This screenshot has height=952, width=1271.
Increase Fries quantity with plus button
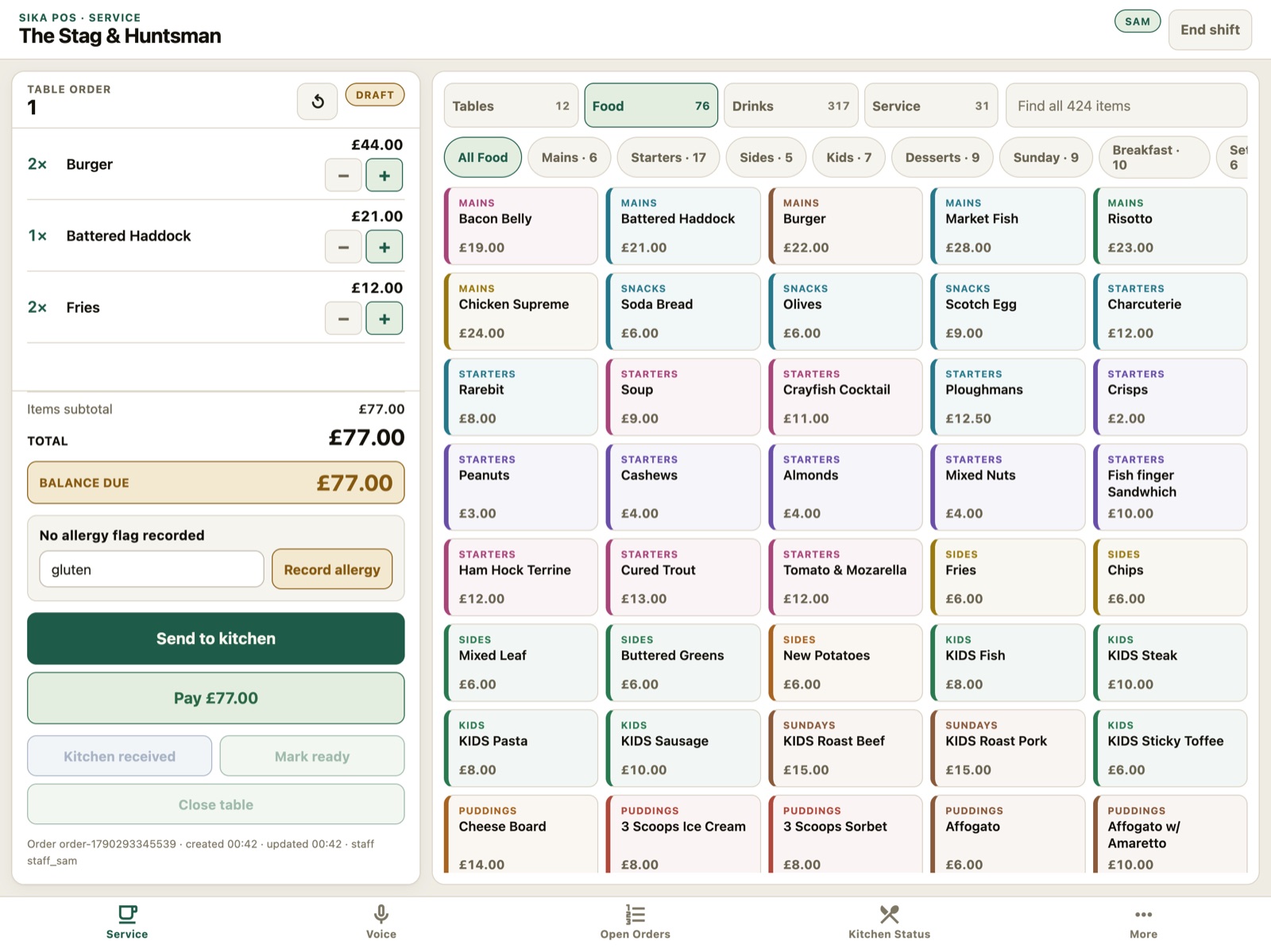pyautogui.click(x=384, y=318)
